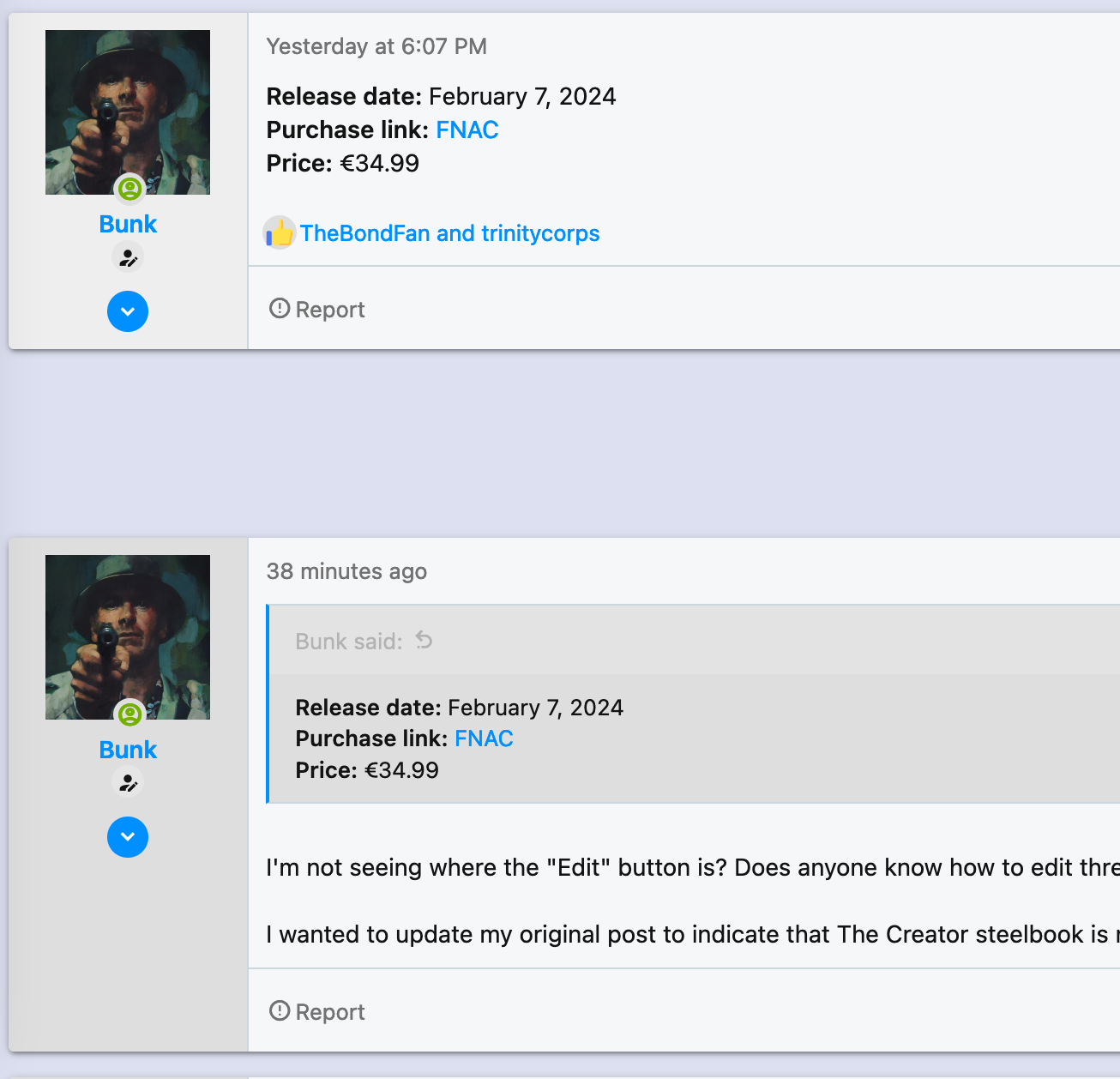Screen dimensions: 1120x1079
Task: Report the second post
Action: click(x=317, y=1011)
